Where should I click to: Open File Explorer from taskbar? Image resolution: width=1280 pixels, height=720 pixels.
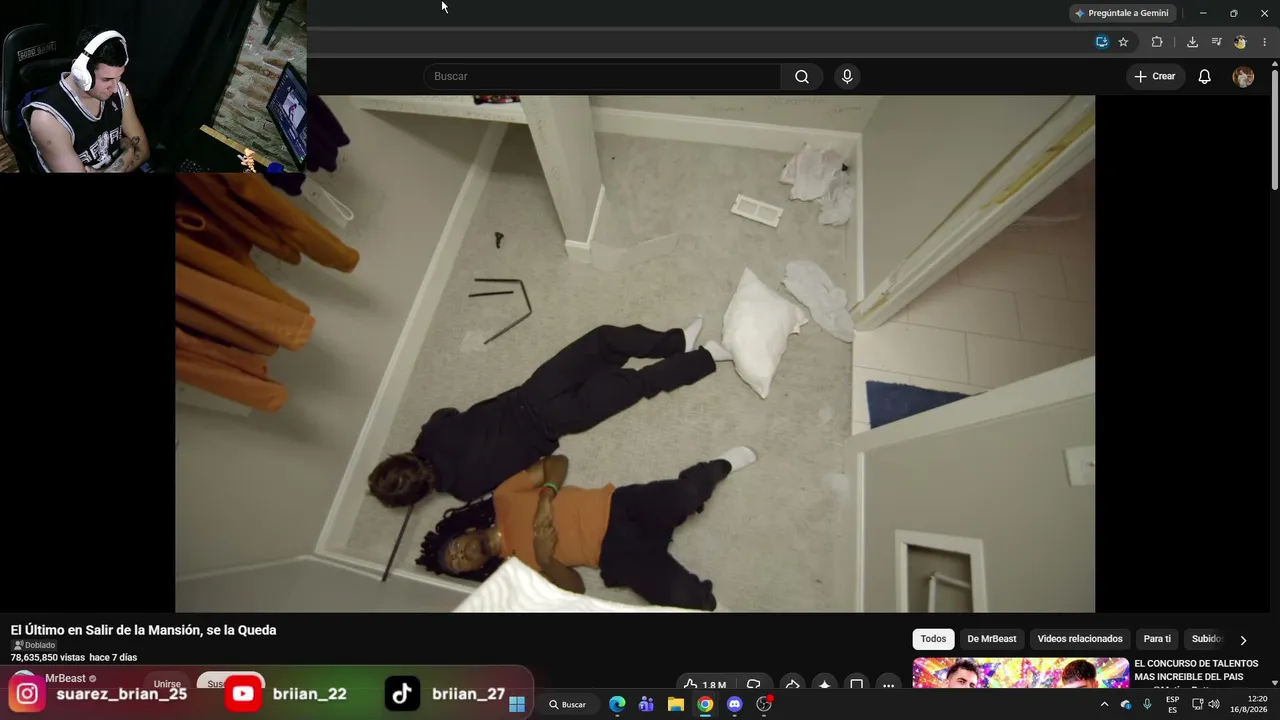point(676,704)
